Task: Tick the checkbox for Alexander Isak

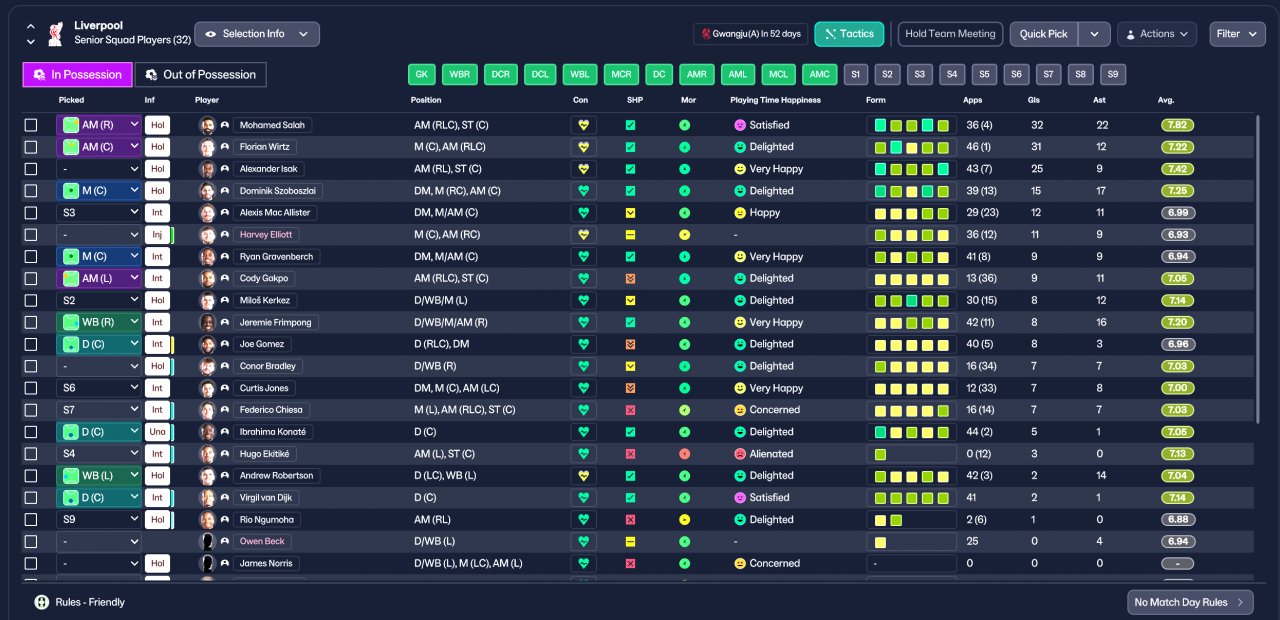Action: pos(31,169)
